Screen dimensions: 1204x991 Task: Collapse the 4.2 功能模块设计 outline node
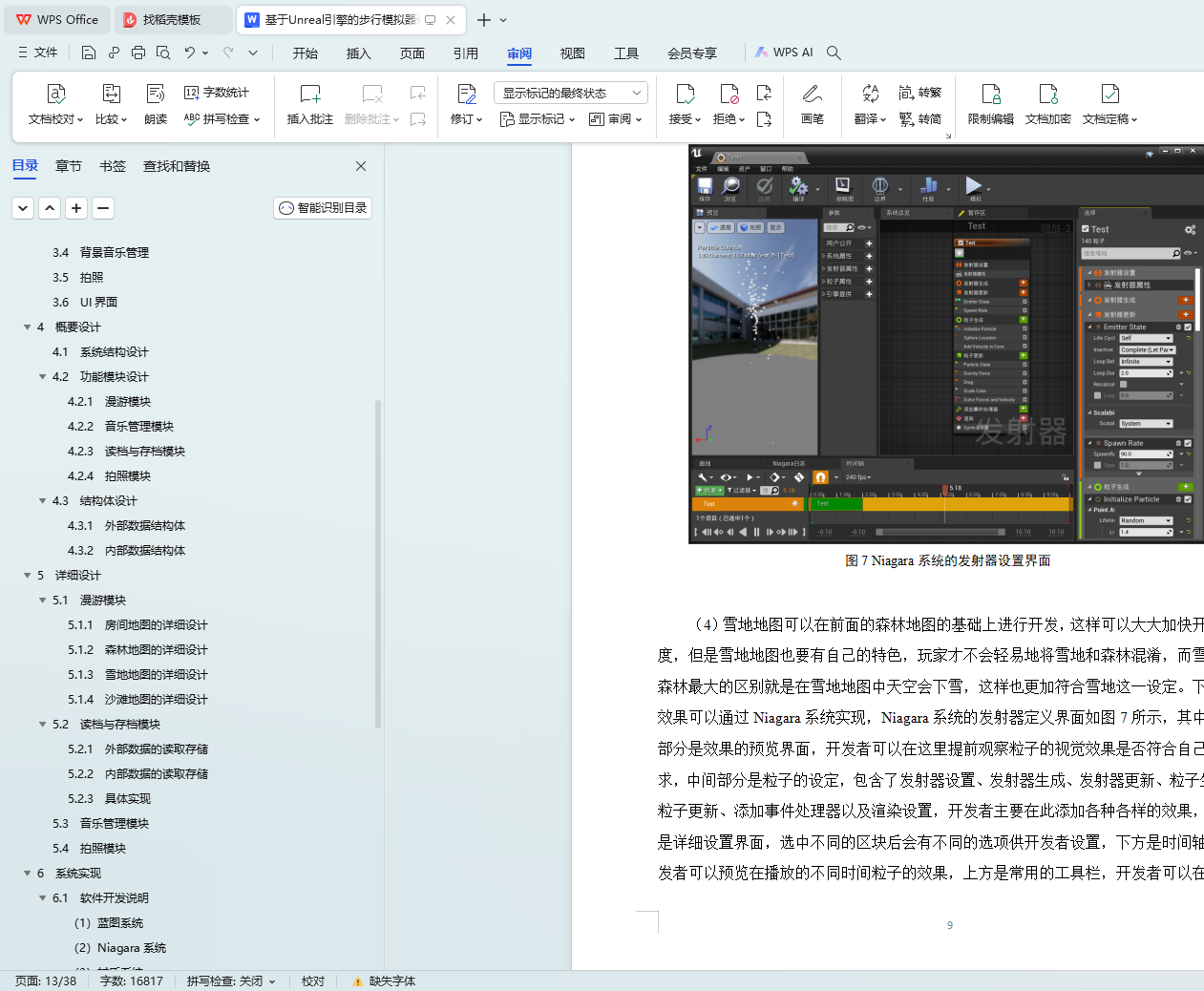point(43,377)
